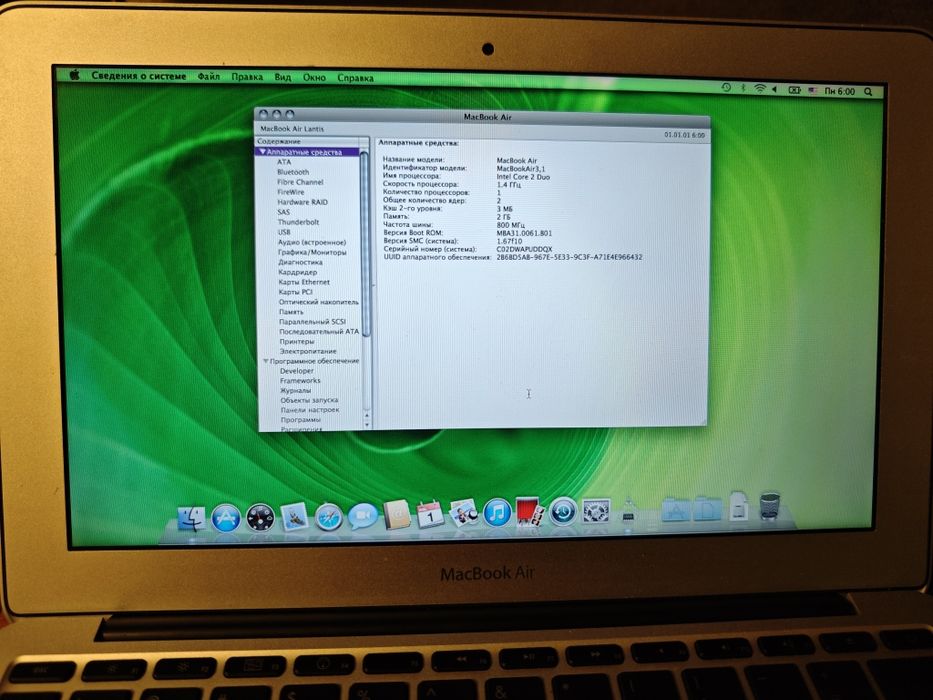
Task: Launch iTunes from the Dock
Action: [x=497, y=512]
